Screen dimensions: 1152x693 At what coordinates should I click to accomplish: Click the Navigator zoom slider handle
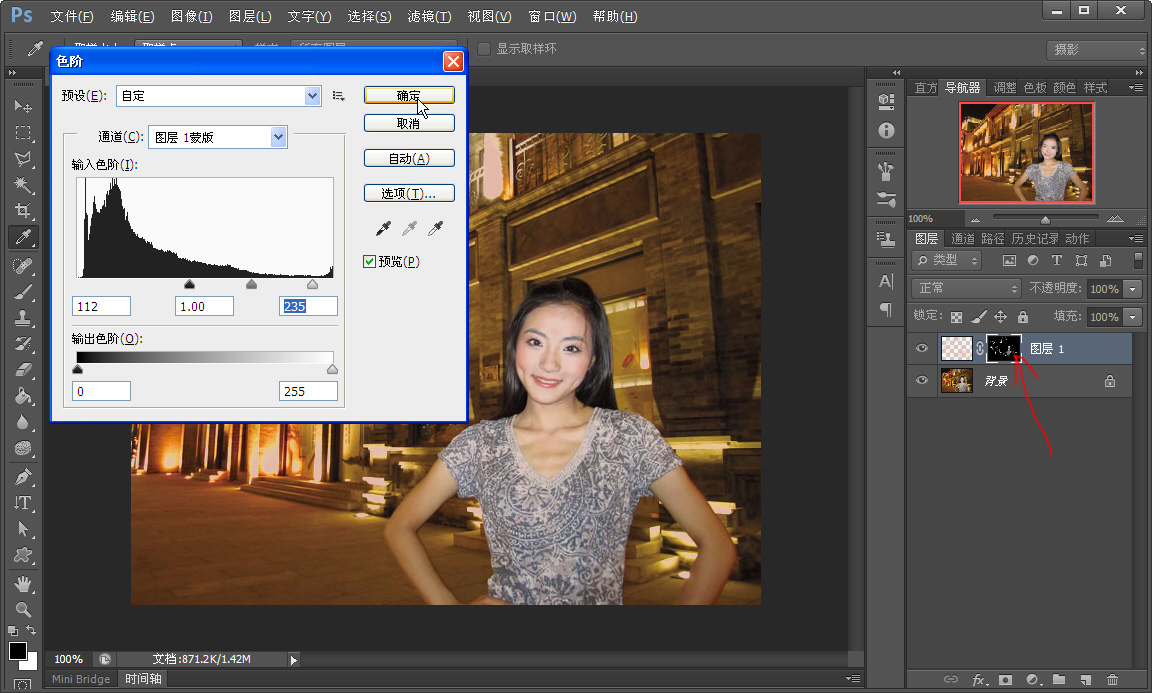click(x=1045, y=220)
